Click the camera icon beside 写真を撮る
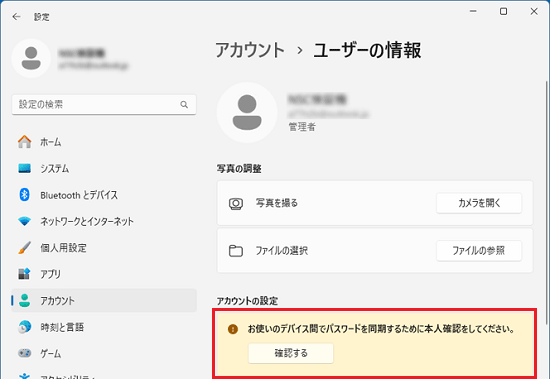 [x=236, y=203]
